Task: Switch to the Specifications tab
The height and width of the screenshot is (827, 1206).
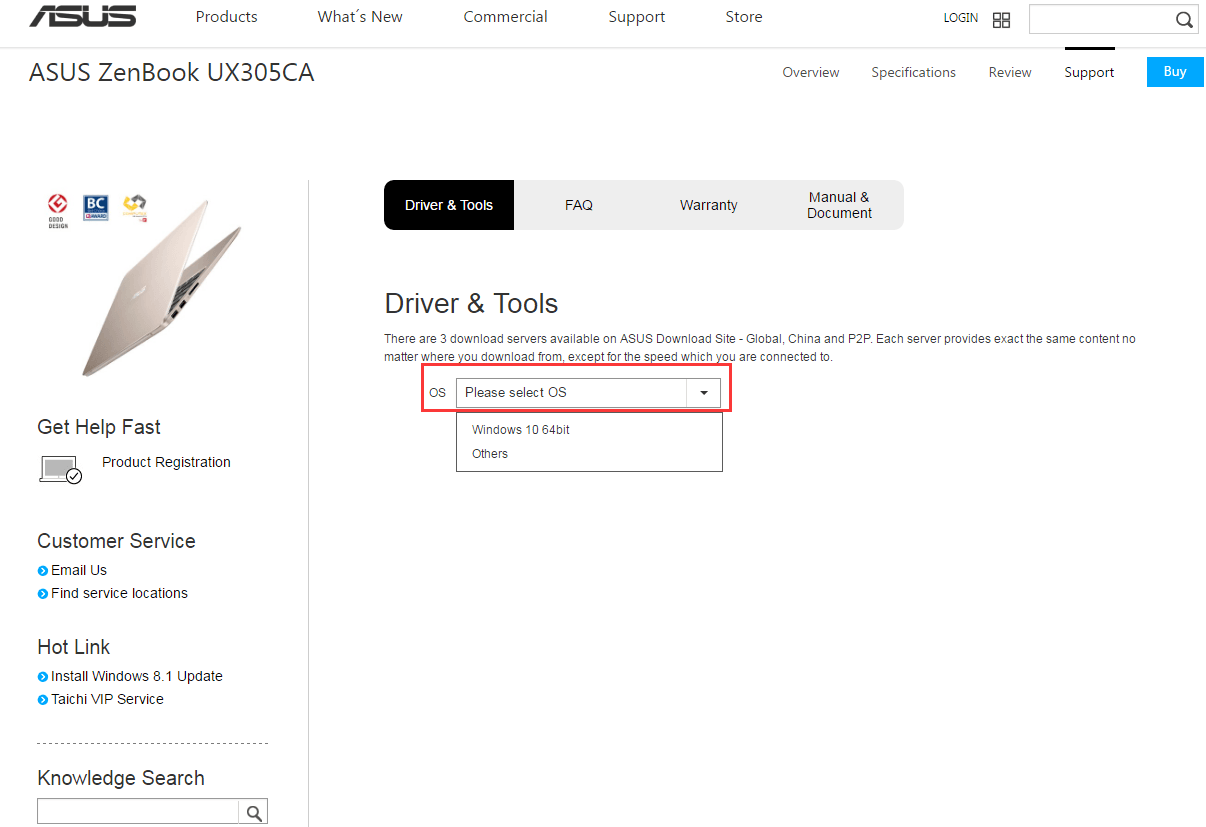Action: 913,72
